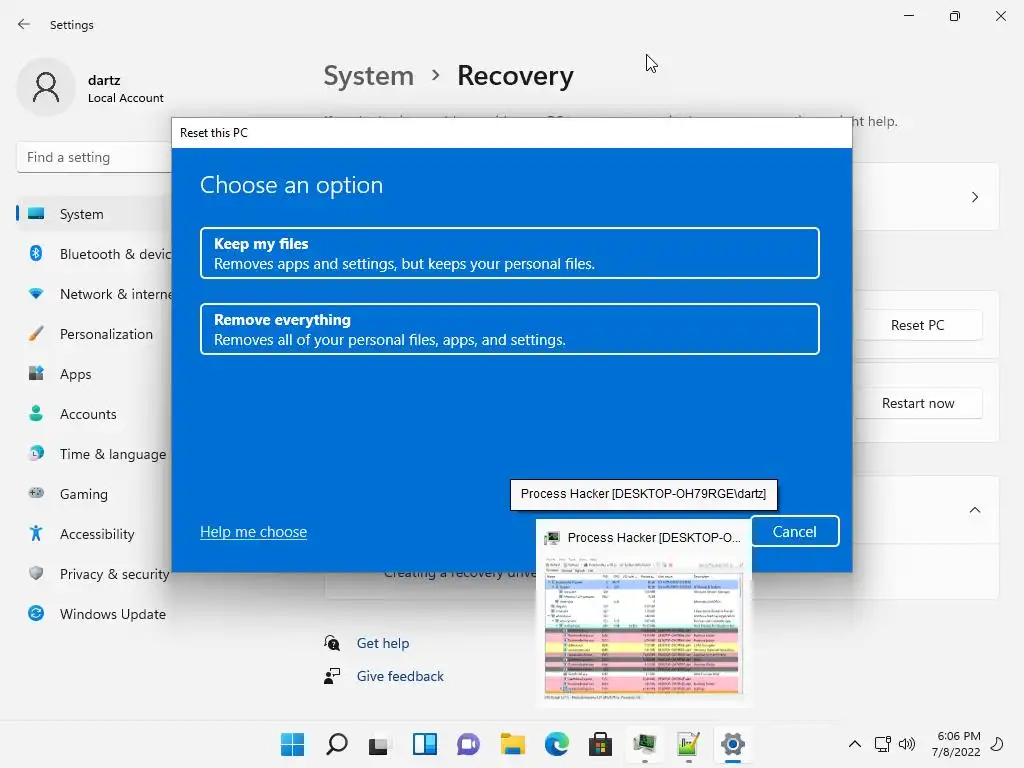Open Microsoft Store from the taskbar

coord(600,744)
